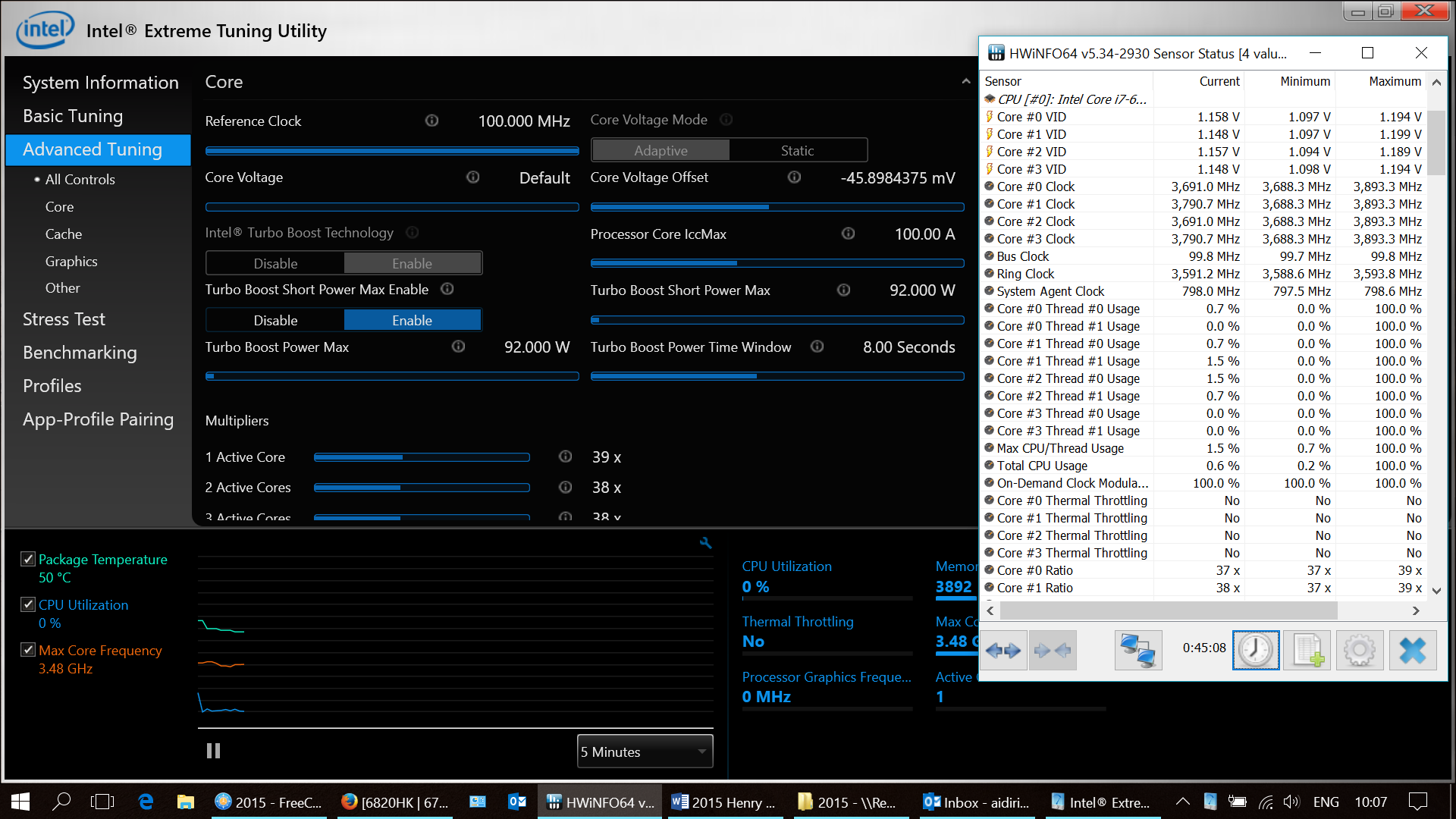Click Core Voltage Offset slider
1456x819 pixels.
777,206
